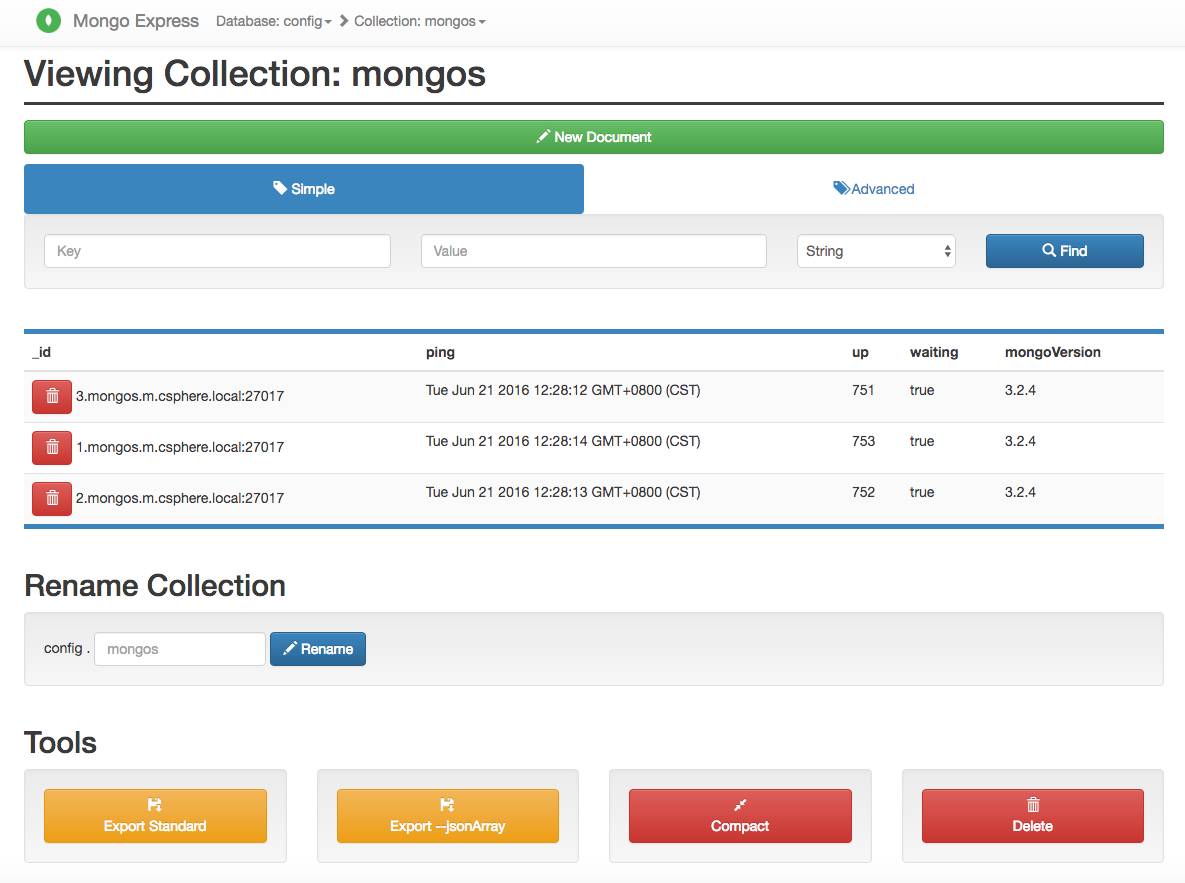Delete the mongos collection
1185x883 pixels.
(1032, 815)
